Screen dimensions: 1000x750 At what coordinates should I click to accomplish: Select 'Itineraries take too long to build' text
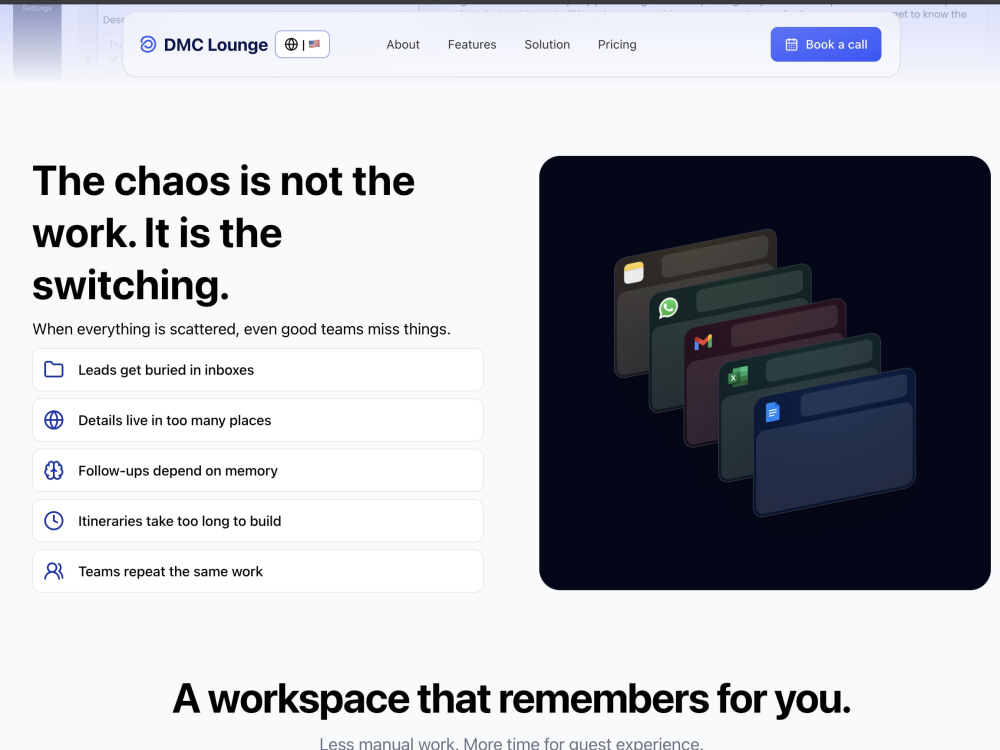coord(180,521)
